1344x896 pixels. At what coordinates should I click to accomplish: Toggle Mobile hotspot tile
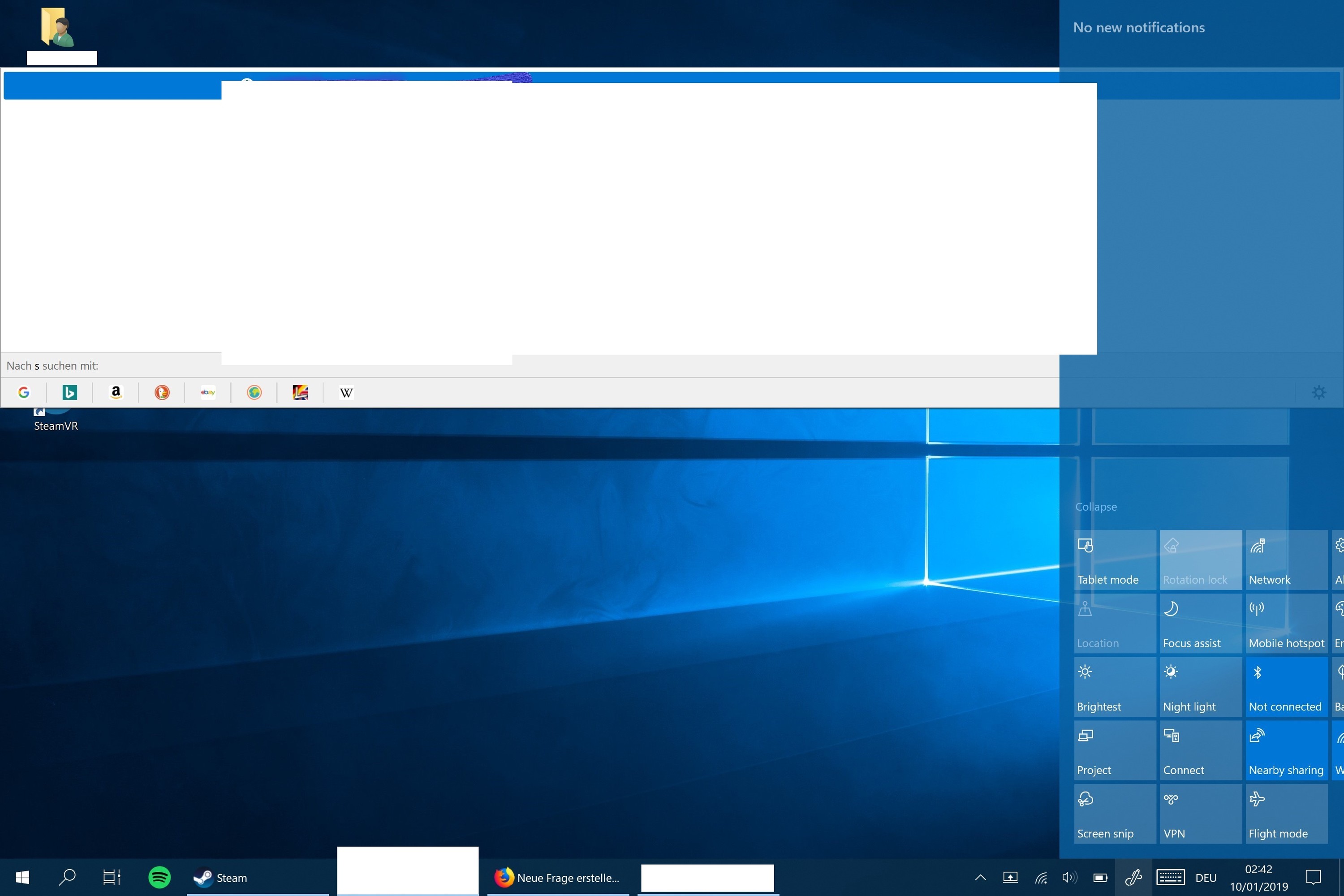click(1286, 624)
